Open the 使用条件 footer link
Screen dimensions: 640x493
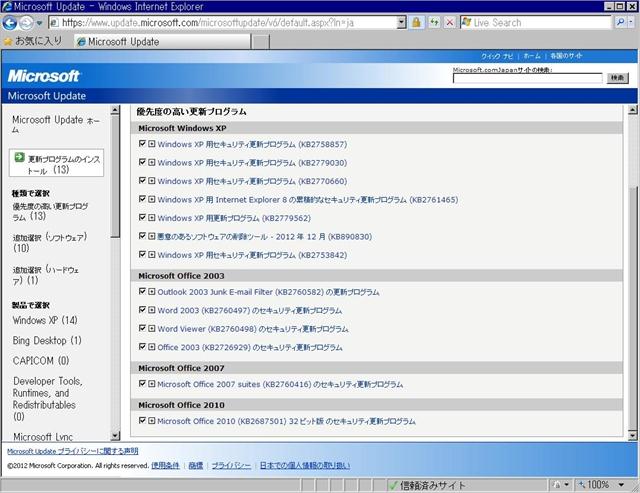click(x=165, y=465)
